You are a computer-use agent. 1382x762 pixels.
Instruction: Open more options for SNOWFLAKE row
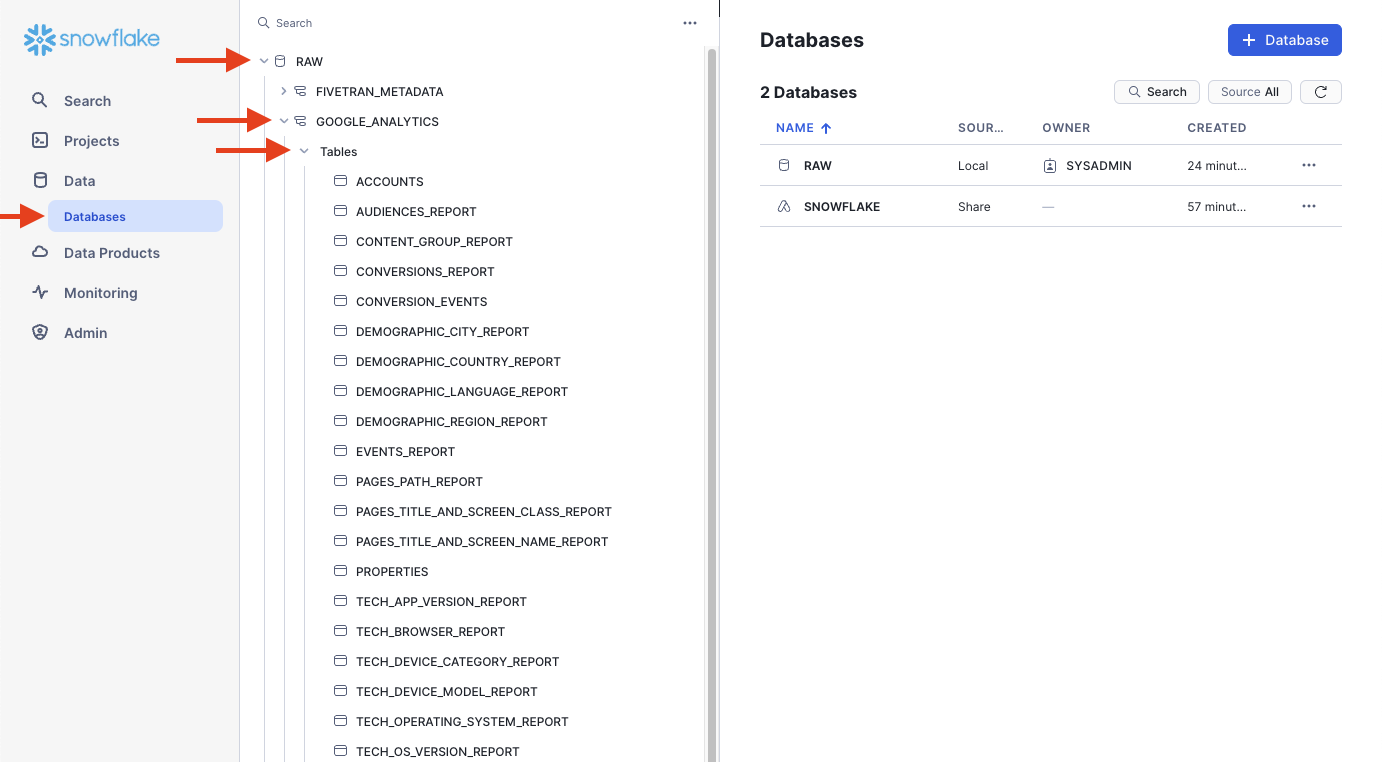1309,207
